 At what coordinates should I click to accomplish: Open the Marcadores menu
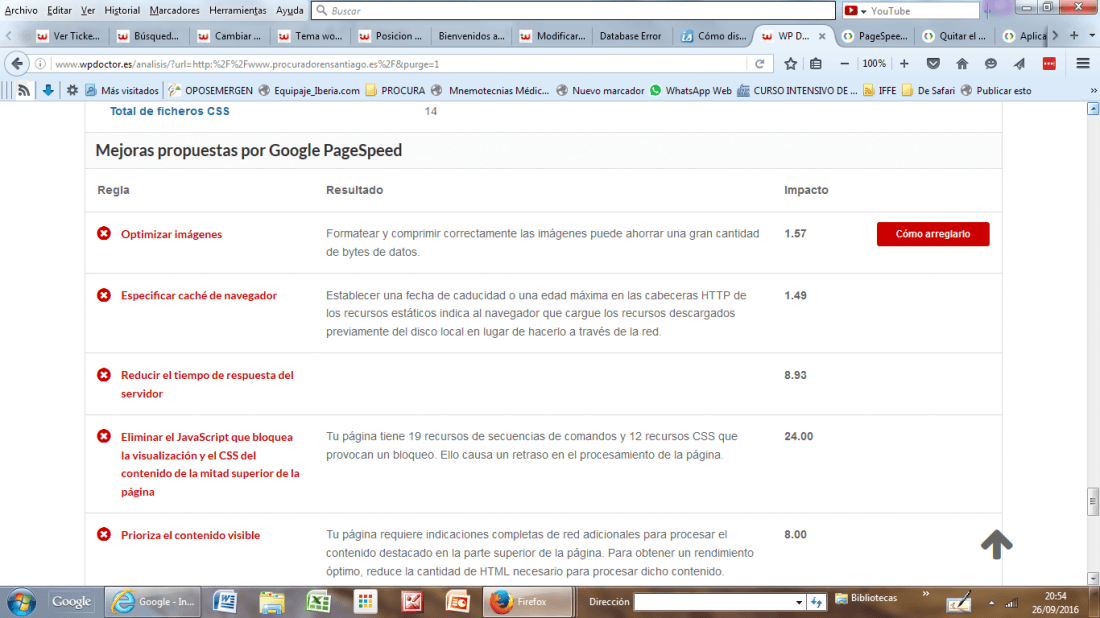click(x=174, y=11)
